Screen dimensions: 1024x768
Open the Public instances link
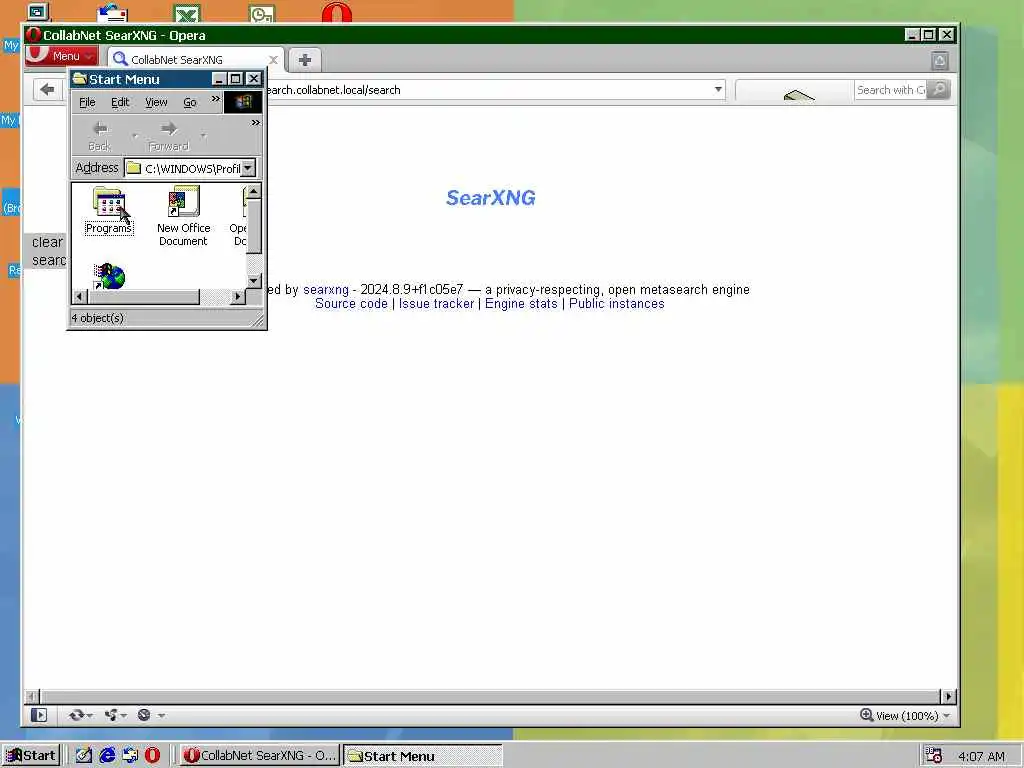pyautogui.click(x=616, y=304)
